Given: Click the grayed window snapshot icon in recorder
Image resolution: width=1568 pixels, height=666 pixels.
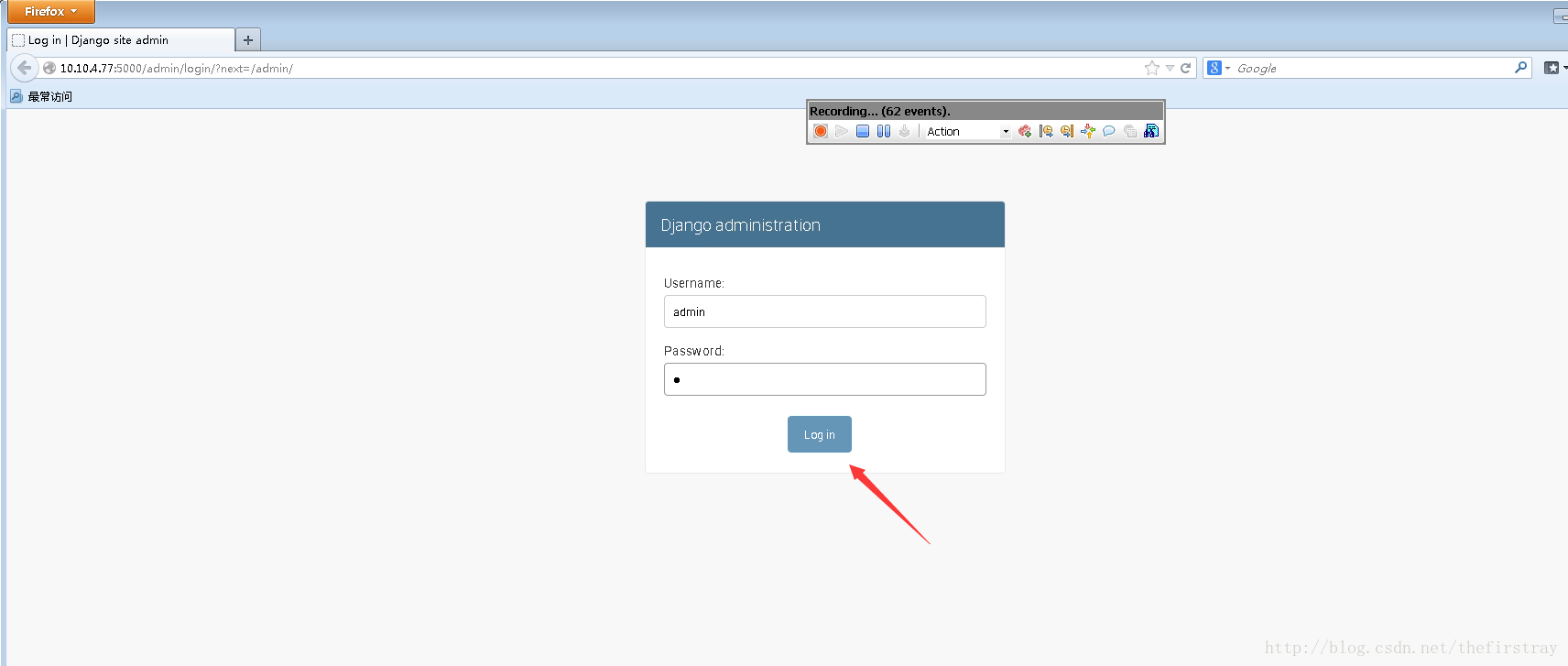Looking at the screenshot, I should click(x=1130, y=131).
